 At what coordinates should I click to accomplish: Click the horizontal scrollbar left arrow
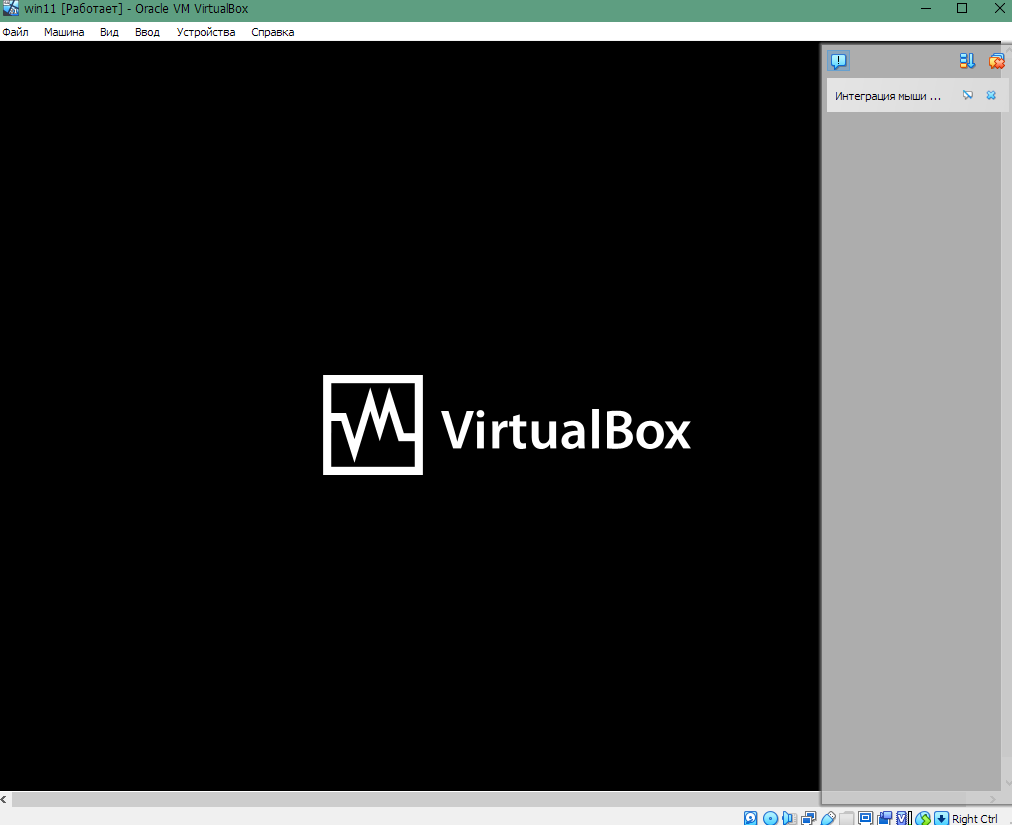pos(4,799)
